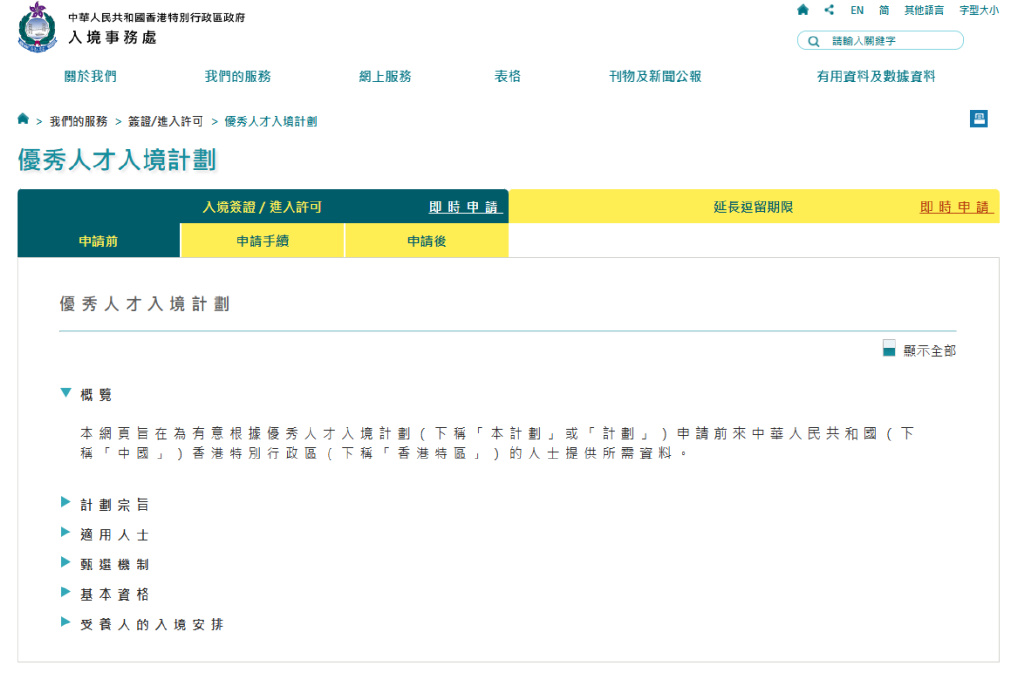Switch to the 申請後 tab
This screenshot has height=679, width=1024.
426,241
